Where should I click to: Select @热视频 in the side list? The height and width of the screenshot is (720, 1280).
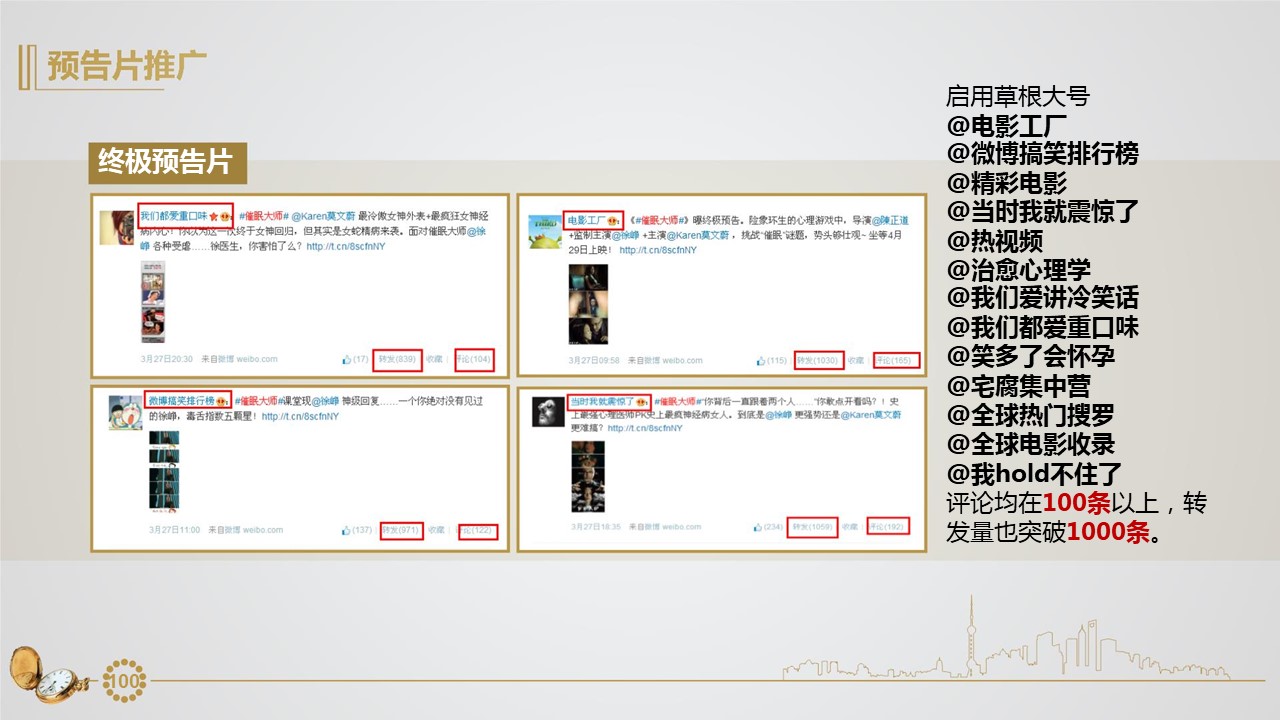[x=994, y=241]
